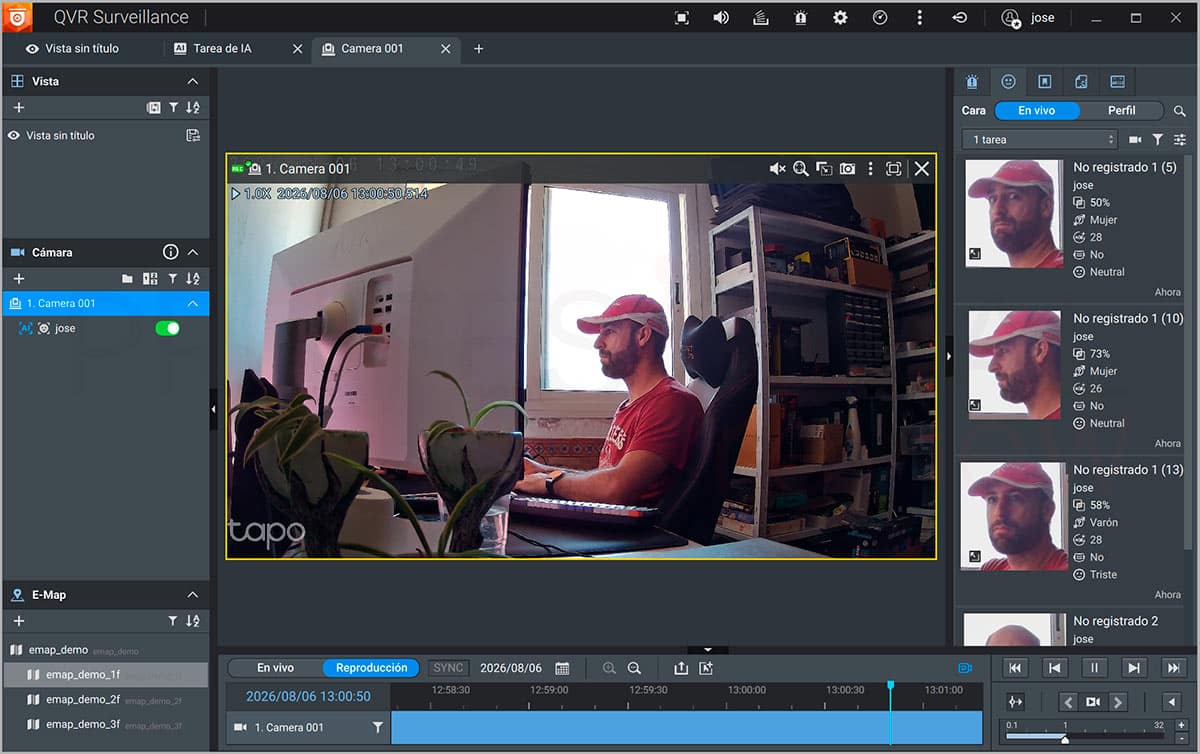Collapse the 1. Camera 001 tree item
Viewport: 1200px width, 754px height.
pyautogui.click(x=193, y=303)
